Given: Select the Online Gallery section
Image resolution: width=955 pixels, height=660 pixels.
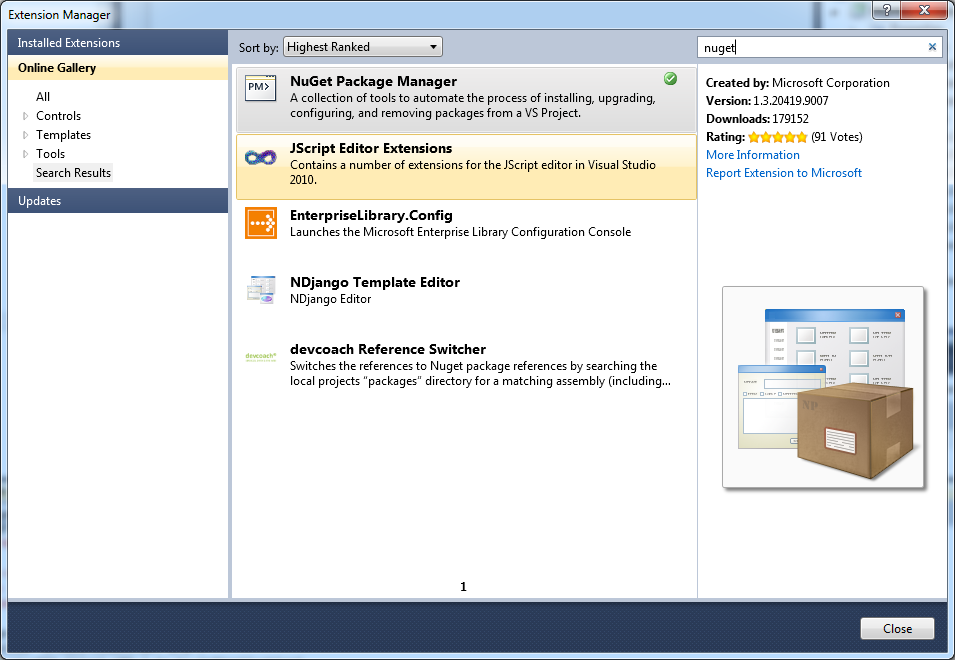Looking at the screenshot, I should [x=118, y=68].
